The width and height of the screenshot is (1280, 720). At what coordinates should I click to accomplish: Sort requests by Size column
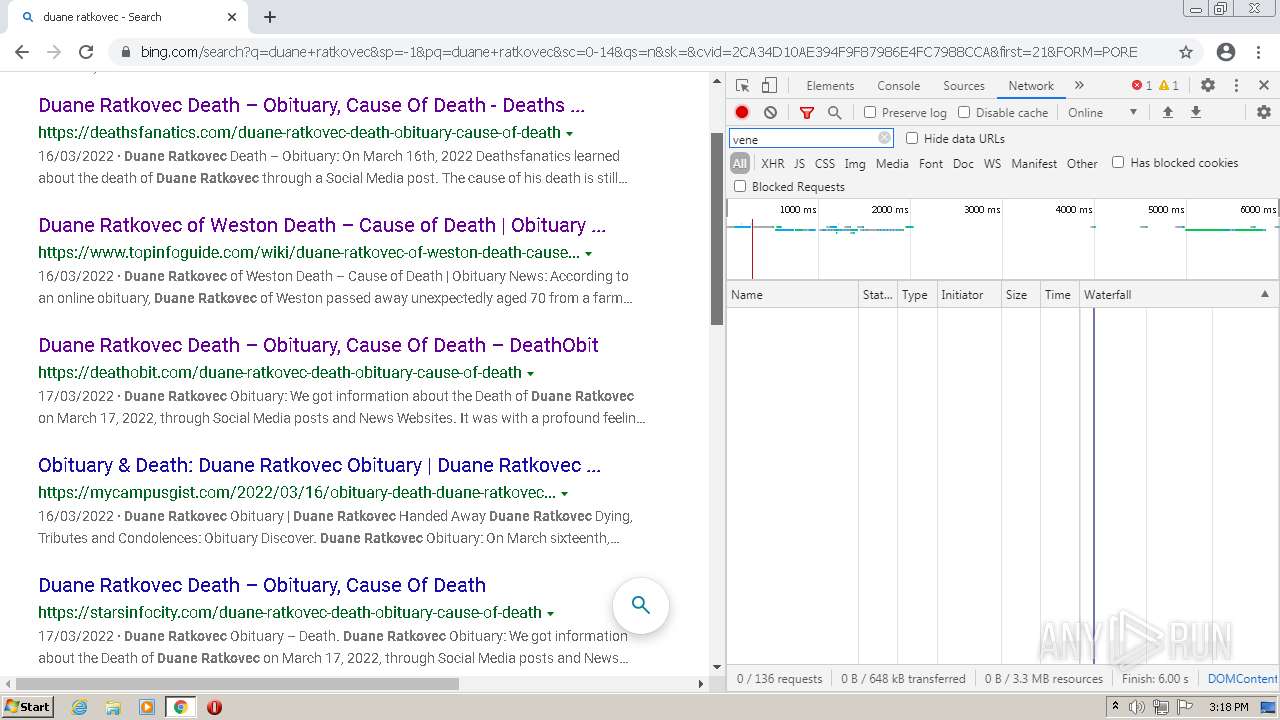[1020, 295]
